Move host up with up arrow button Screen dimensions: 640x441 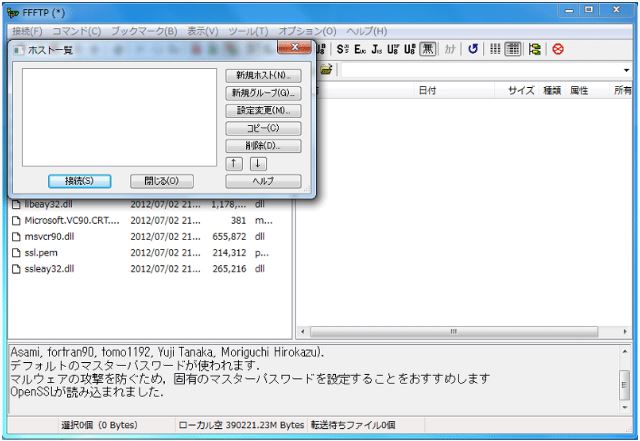tap(235, 163)
